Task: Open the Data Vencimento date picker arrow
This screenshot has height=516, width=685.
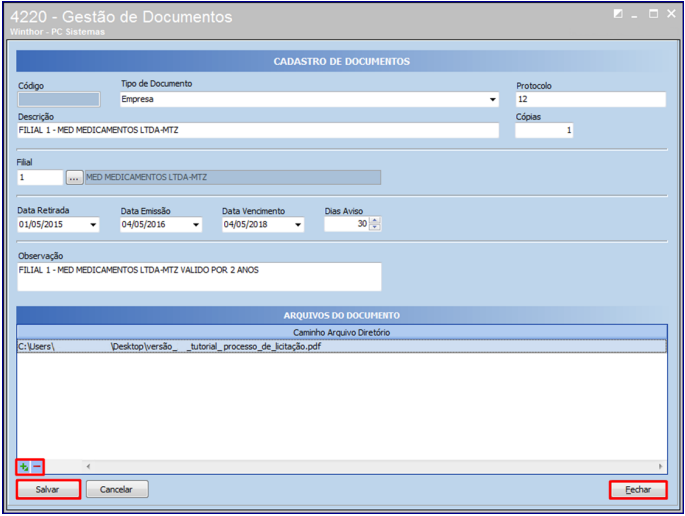Action: 298,225
